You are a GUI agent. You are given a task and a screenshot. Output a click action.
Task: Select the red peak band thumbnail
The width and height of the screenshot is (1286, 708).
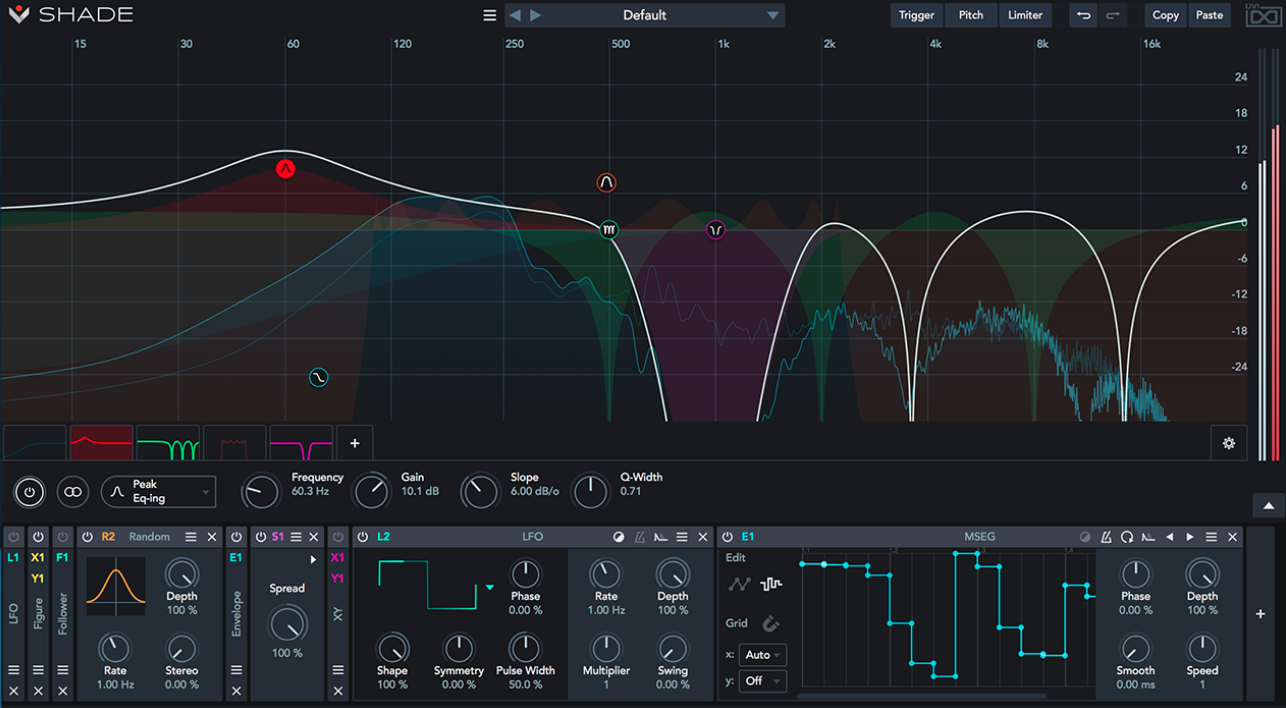(101, 443)
